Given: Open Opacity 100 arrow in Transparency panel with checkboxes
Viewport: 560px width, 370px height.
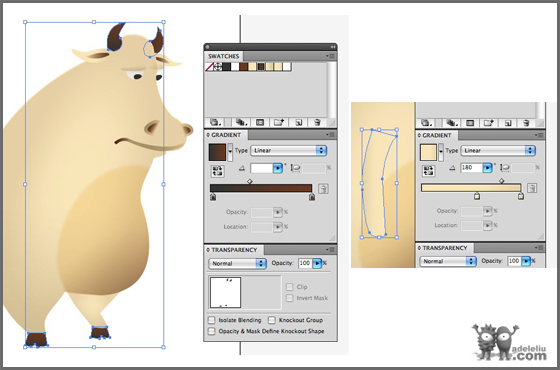Looking at the screenshot, I should click(x=317, y=263).
